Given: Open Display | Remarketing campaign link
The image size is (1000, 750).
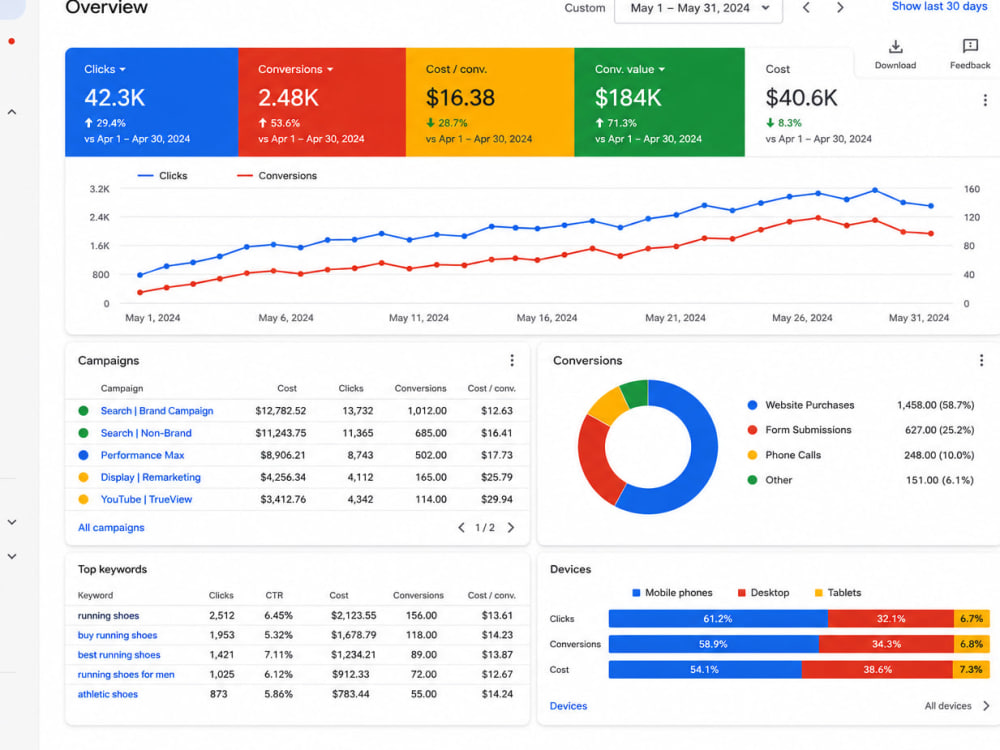Looking at the screenshot, I should (x=151, y=477).
